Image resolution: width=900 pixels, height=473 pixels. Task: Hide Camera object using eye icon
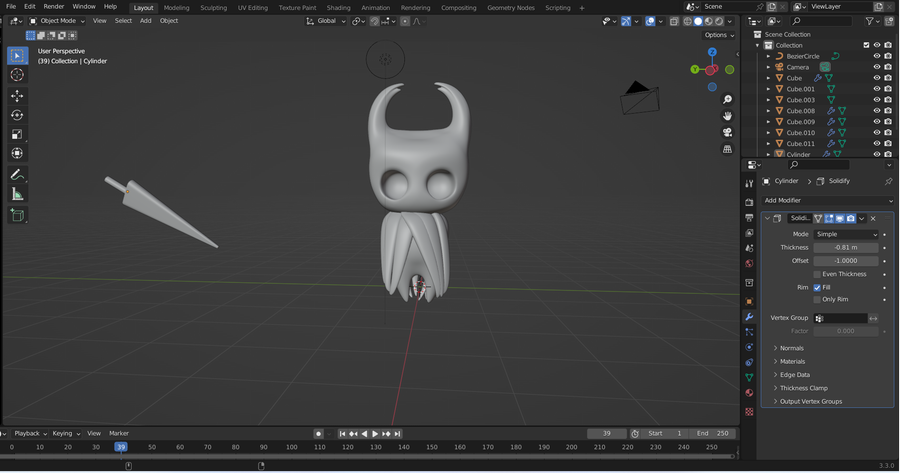876,67
